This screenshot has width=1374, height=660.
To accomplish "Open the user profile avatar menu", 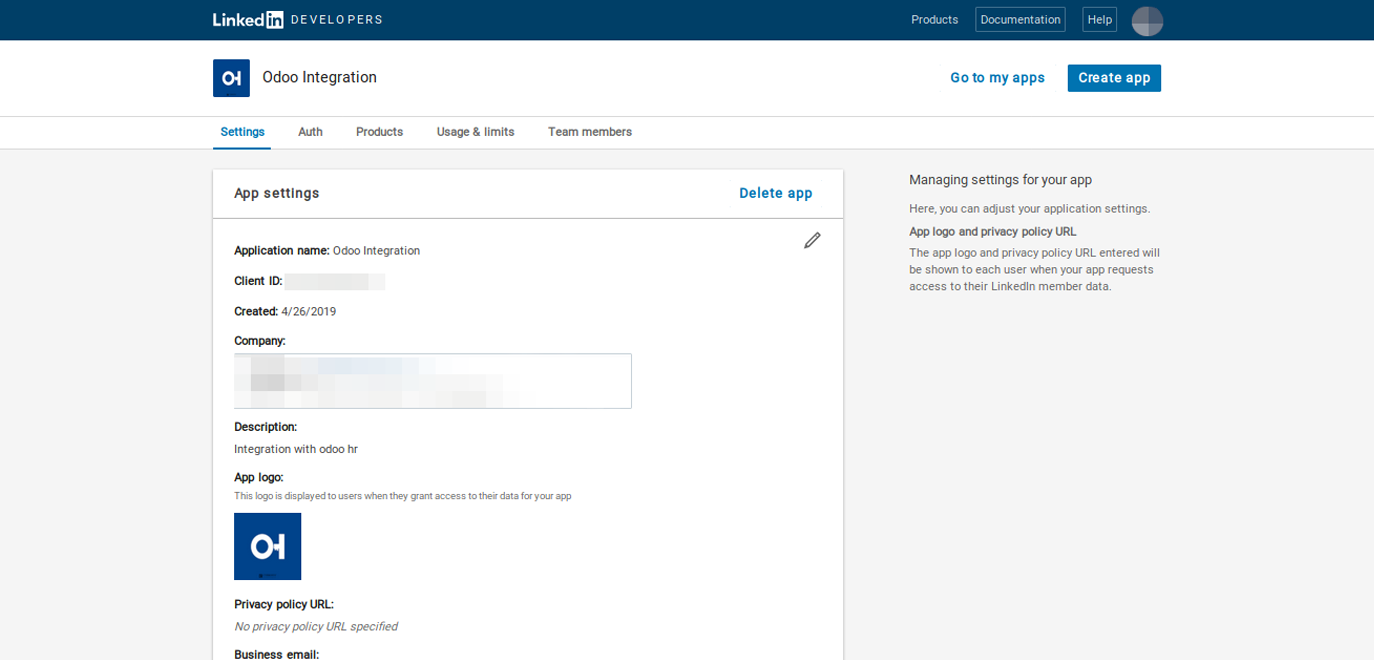I will pyautogui.click(x=1147, y=20).
